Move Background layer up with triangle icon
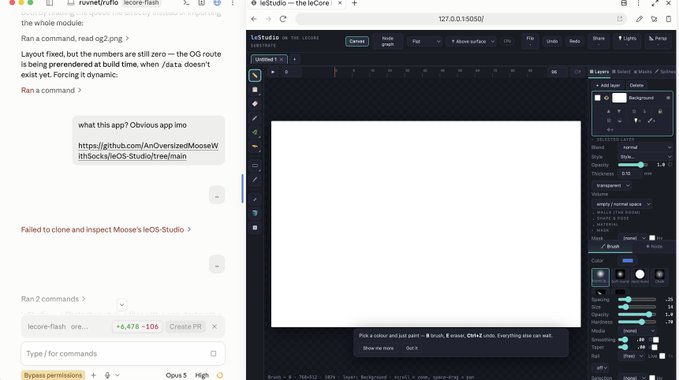The height and width of the screenshot is (380, 679). click(x=608, y=111)
